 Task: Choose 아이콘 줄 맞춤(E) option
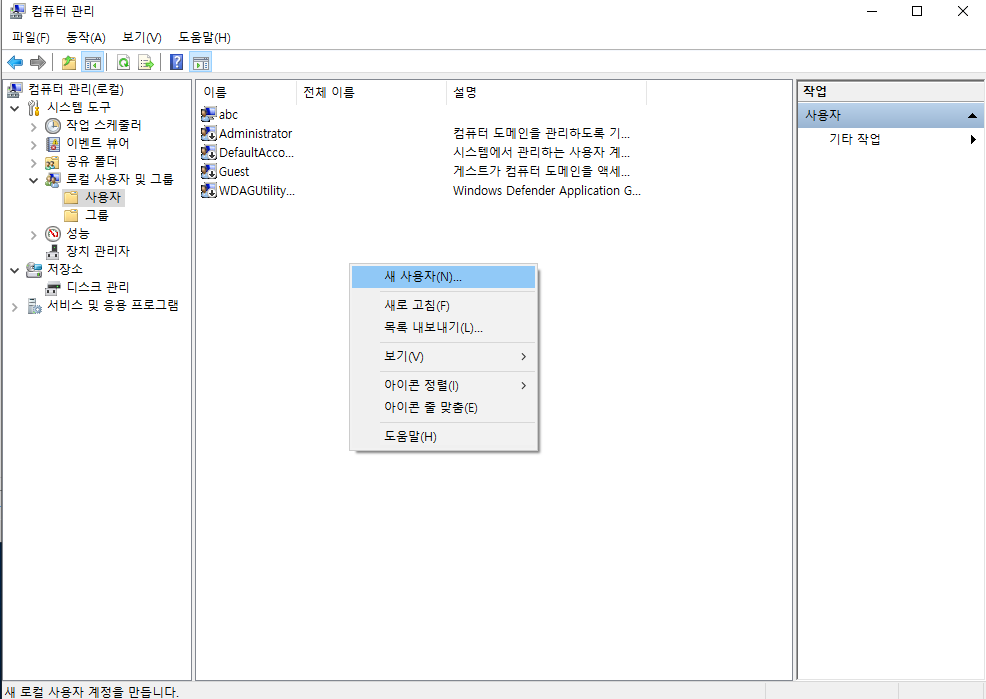pyautogui.click(x=443, y=407)
